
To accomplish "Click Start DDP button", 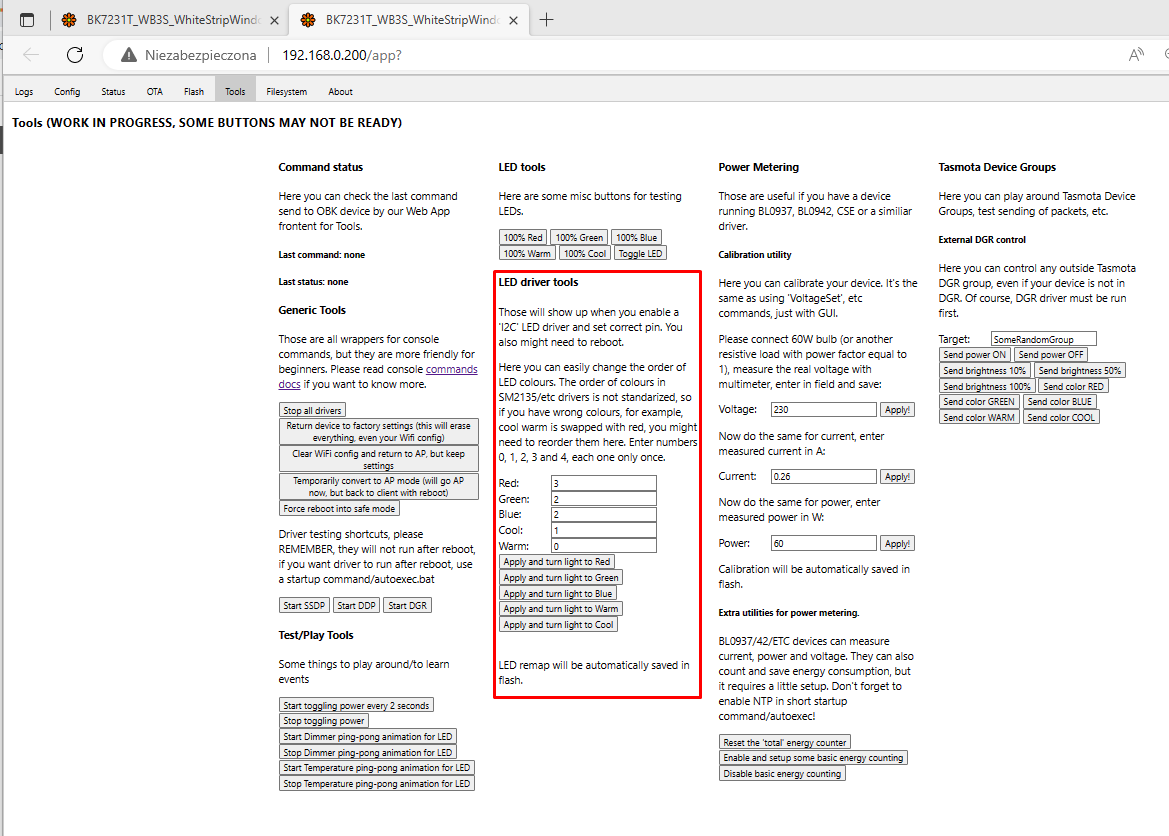I will [x=356, y=606].
